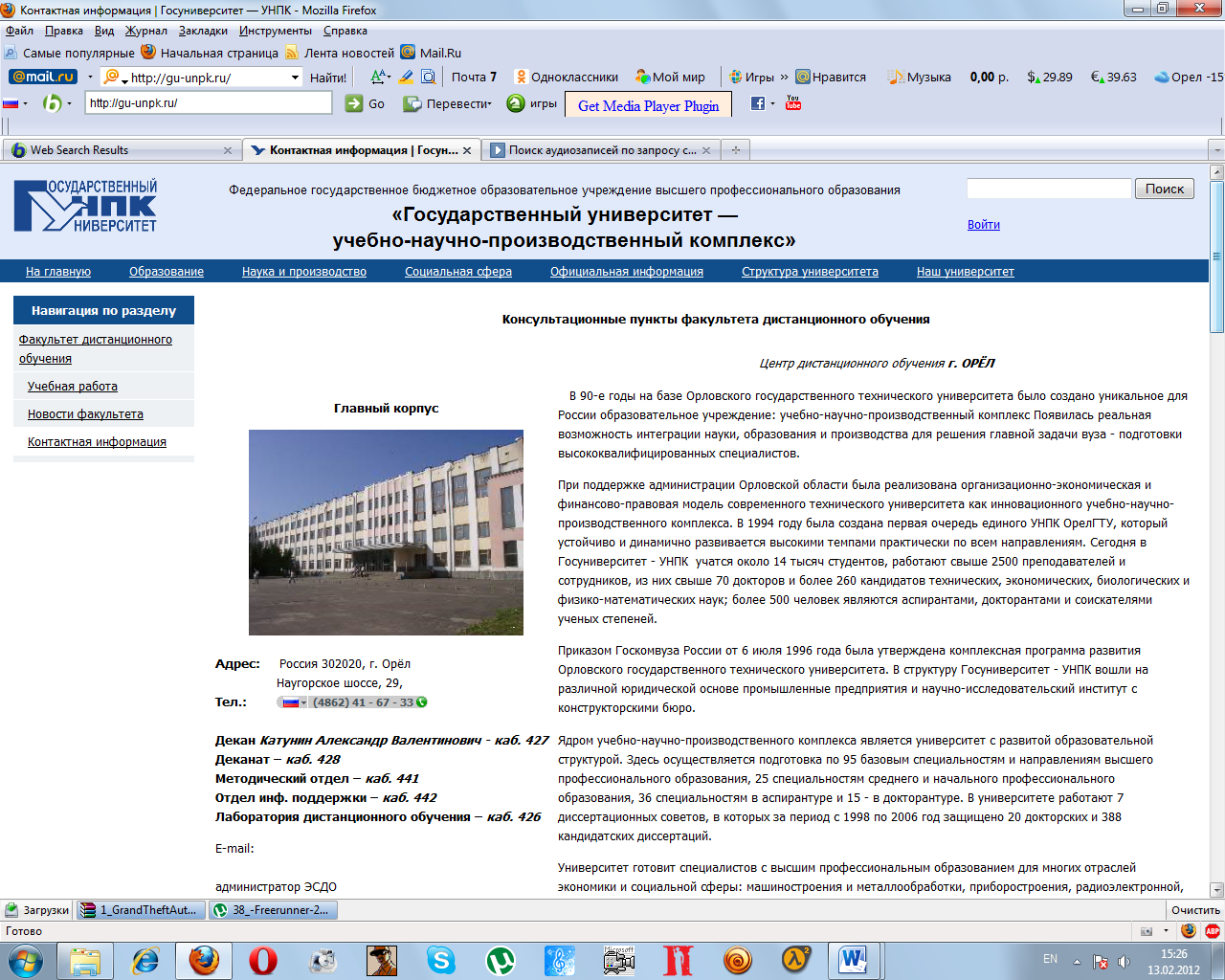Open Новости факультета sidebar link
Screen dimensions: 1225x980
pos(85,414)
